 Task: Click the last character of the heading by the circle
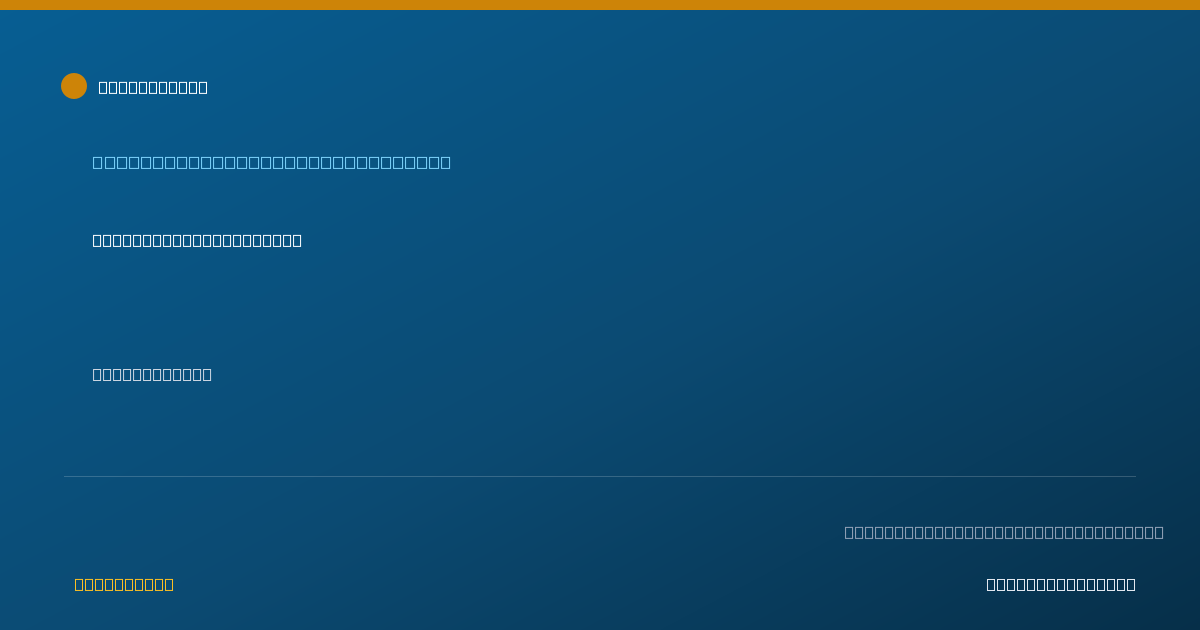point(203,87)
